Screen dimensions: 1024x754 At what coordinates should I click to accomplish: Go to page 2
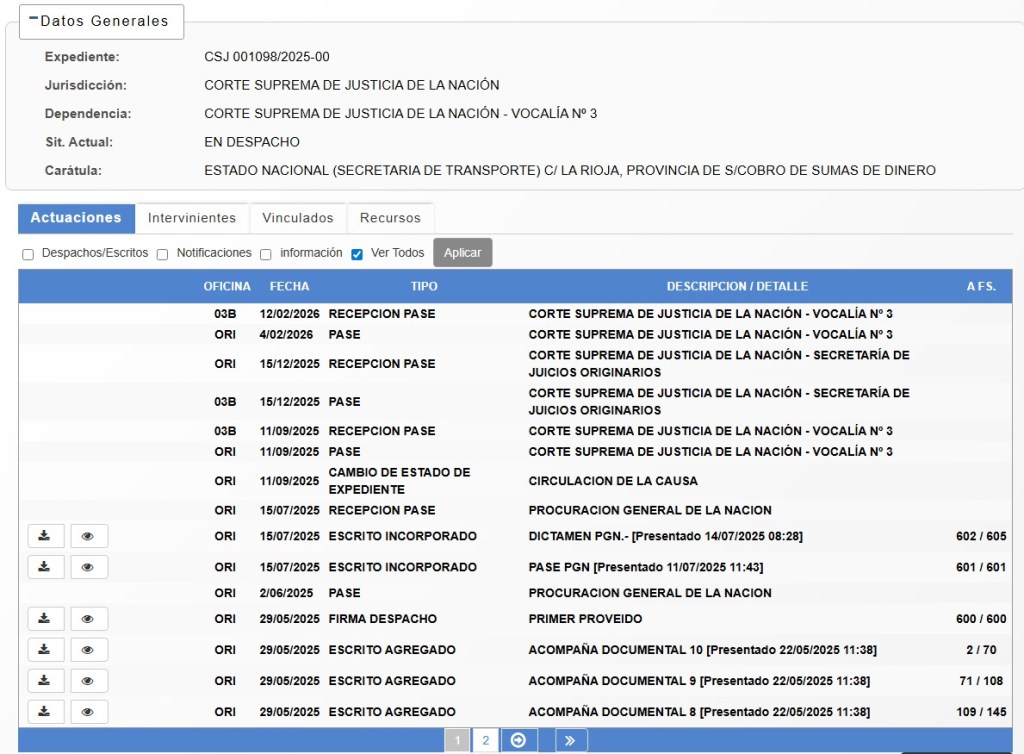(486, 740)
